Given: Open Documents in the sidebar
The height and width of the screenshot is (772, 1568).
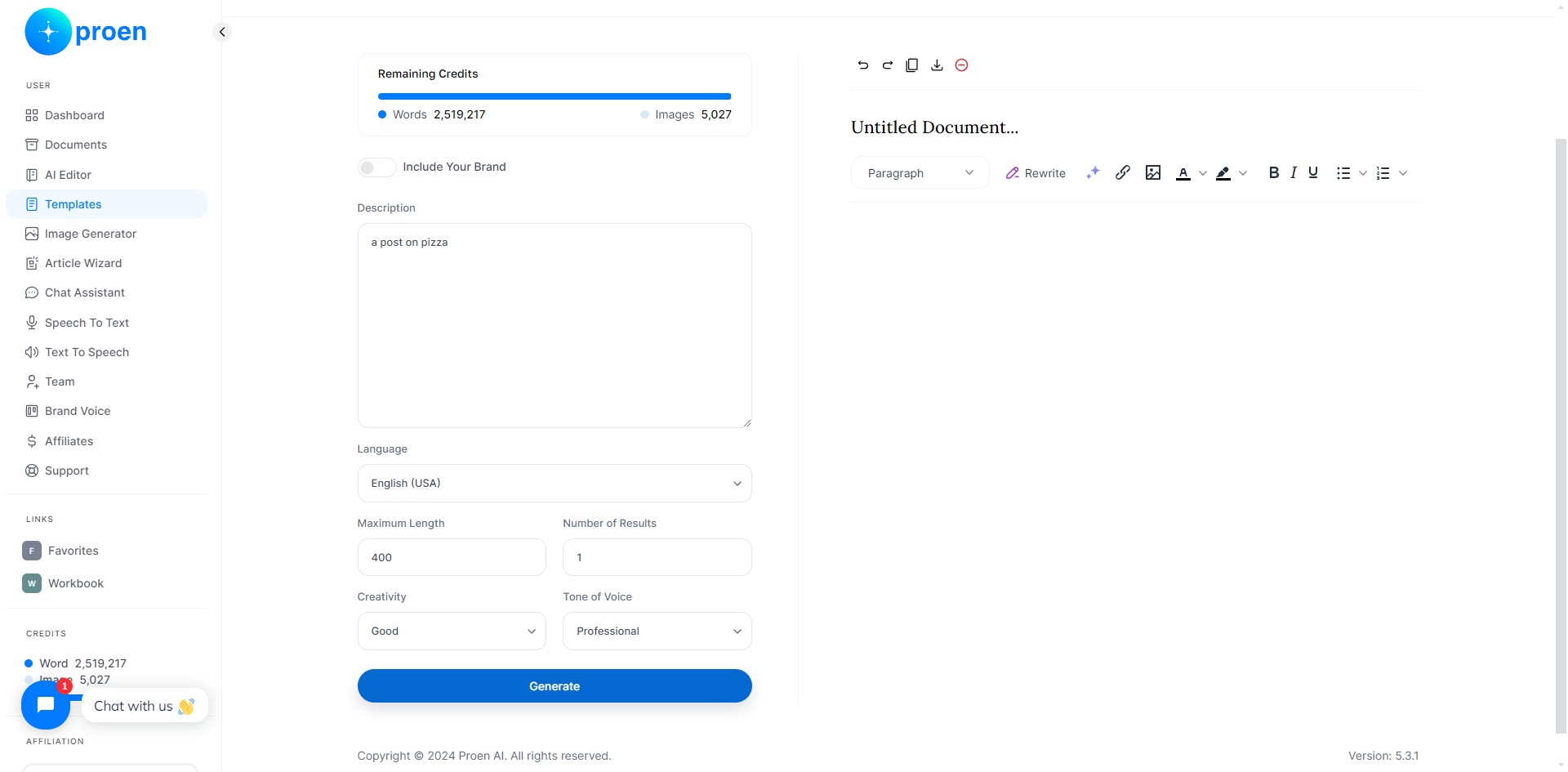Looking at the screenshot, I should [x=106, y=145].
